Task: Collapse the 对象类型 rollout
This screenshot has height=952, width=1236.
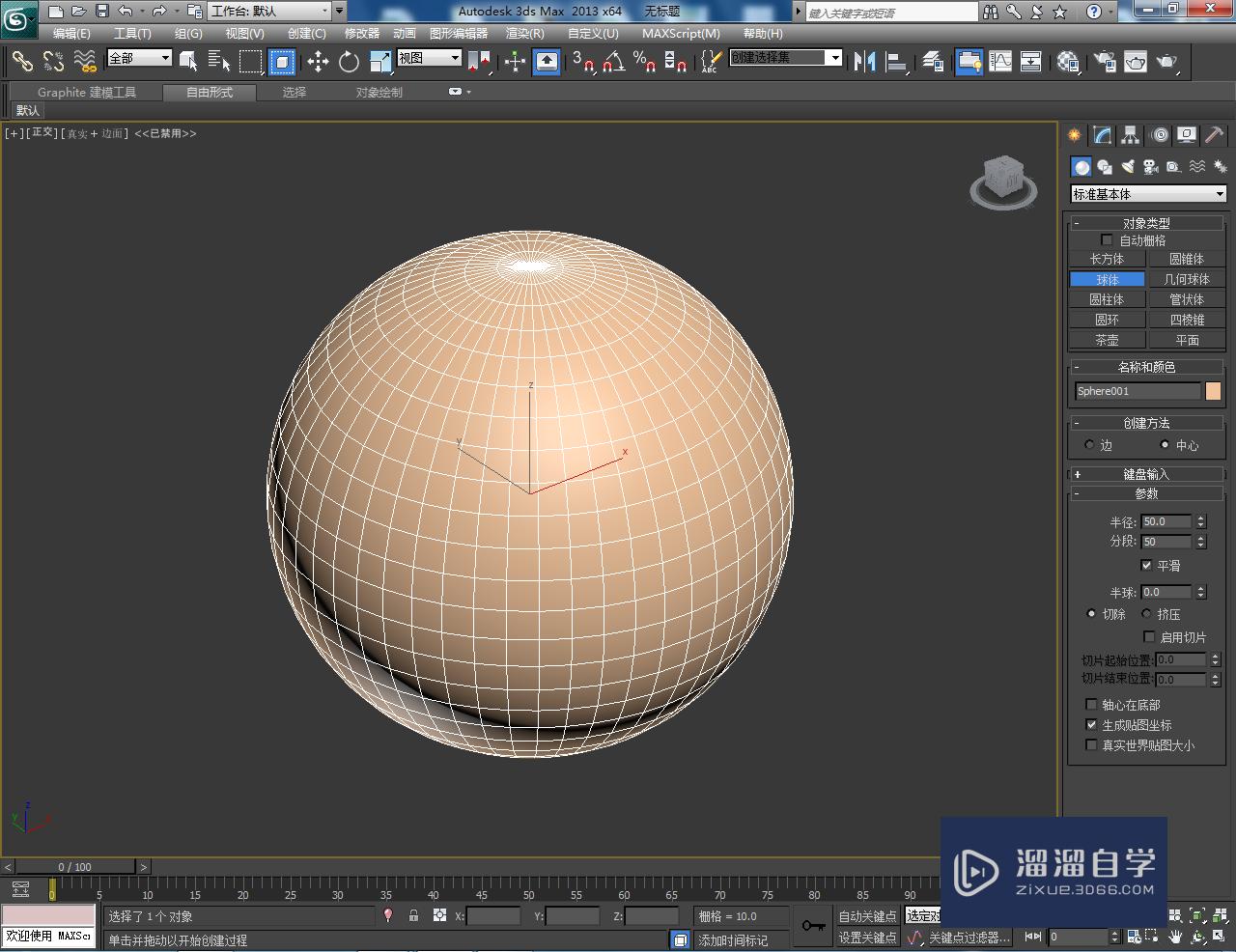Action: [1146, 223]
